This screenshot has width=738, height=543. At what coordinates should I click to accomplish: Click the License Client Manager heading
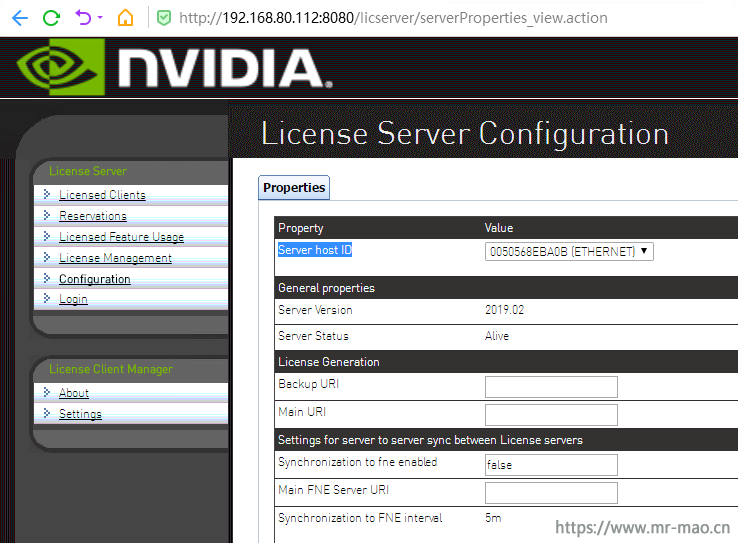point(111,369)
